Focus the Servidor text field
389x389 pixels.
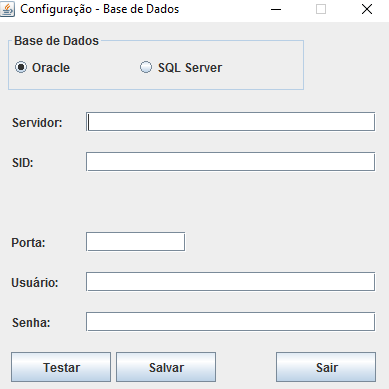[x=230, y=122]
